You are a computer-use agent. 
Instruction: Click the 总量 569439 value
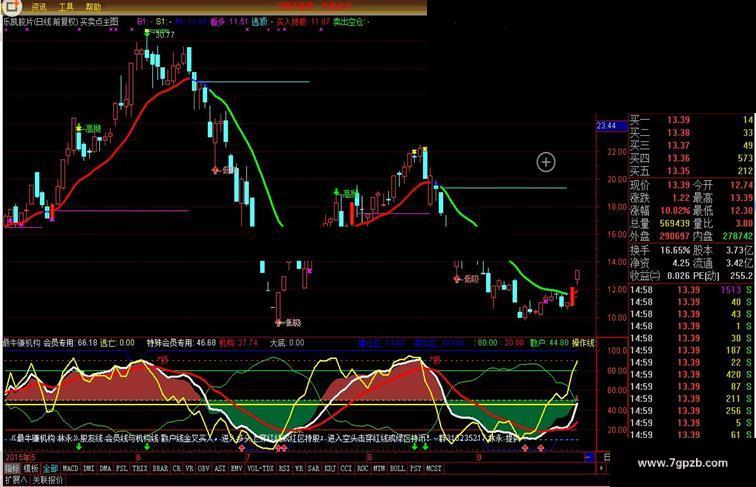click(x=674, y=223)
